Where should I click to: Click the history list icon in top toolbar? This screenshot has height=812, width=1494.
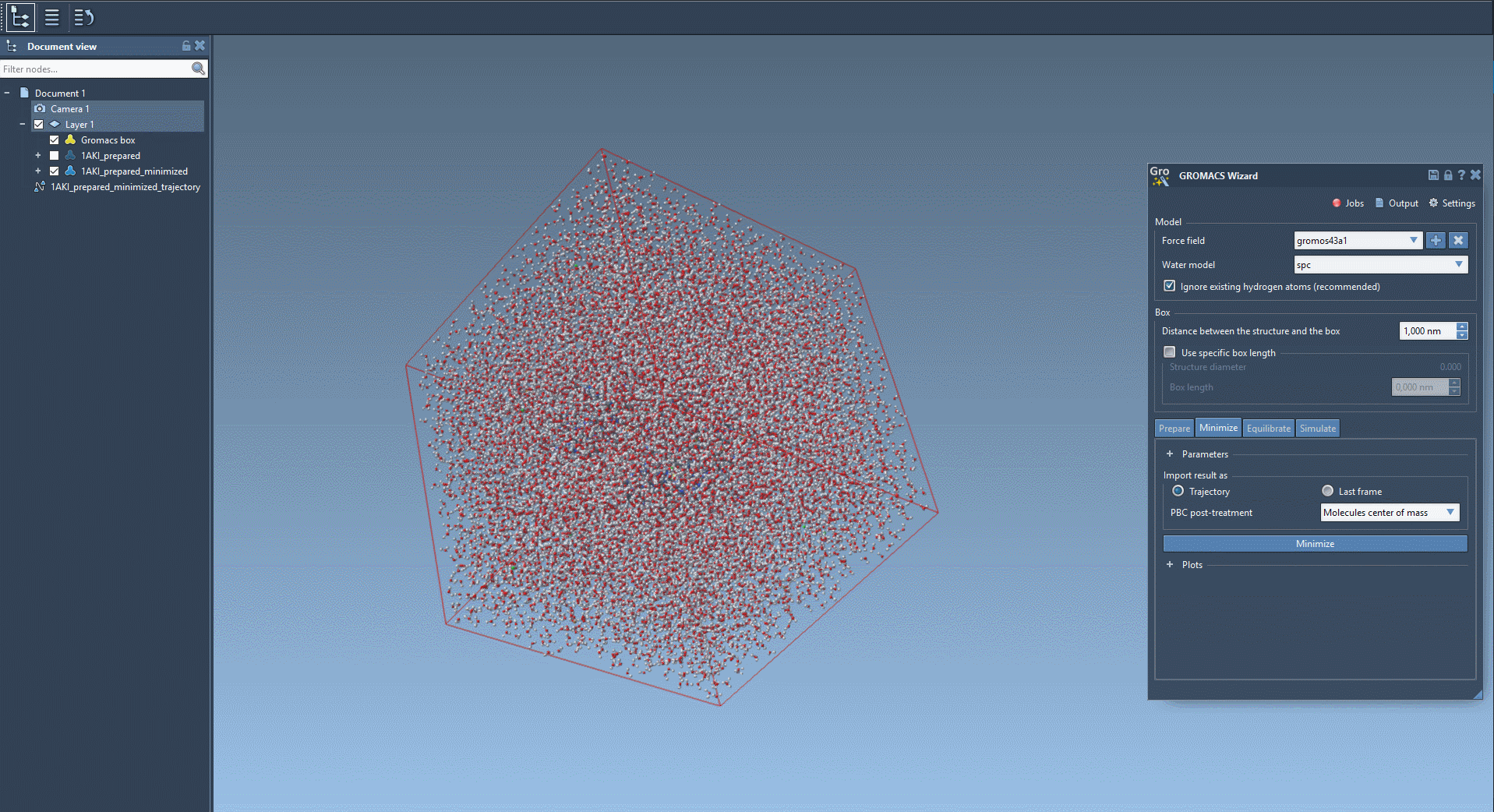(x=83, y=17)
